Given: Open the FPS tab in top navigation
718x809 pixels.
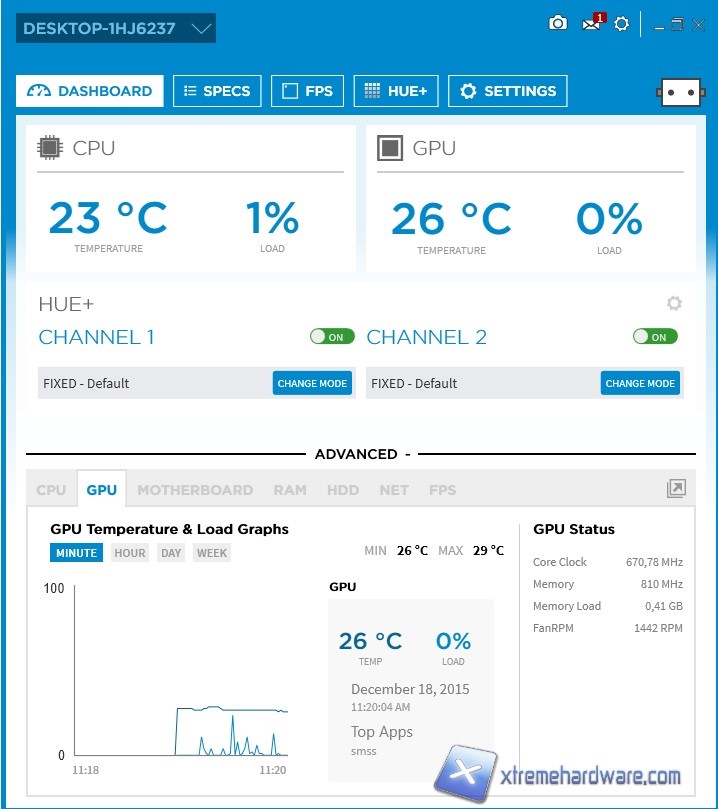Looking at the screenshot, I should (x=308, y=91).
